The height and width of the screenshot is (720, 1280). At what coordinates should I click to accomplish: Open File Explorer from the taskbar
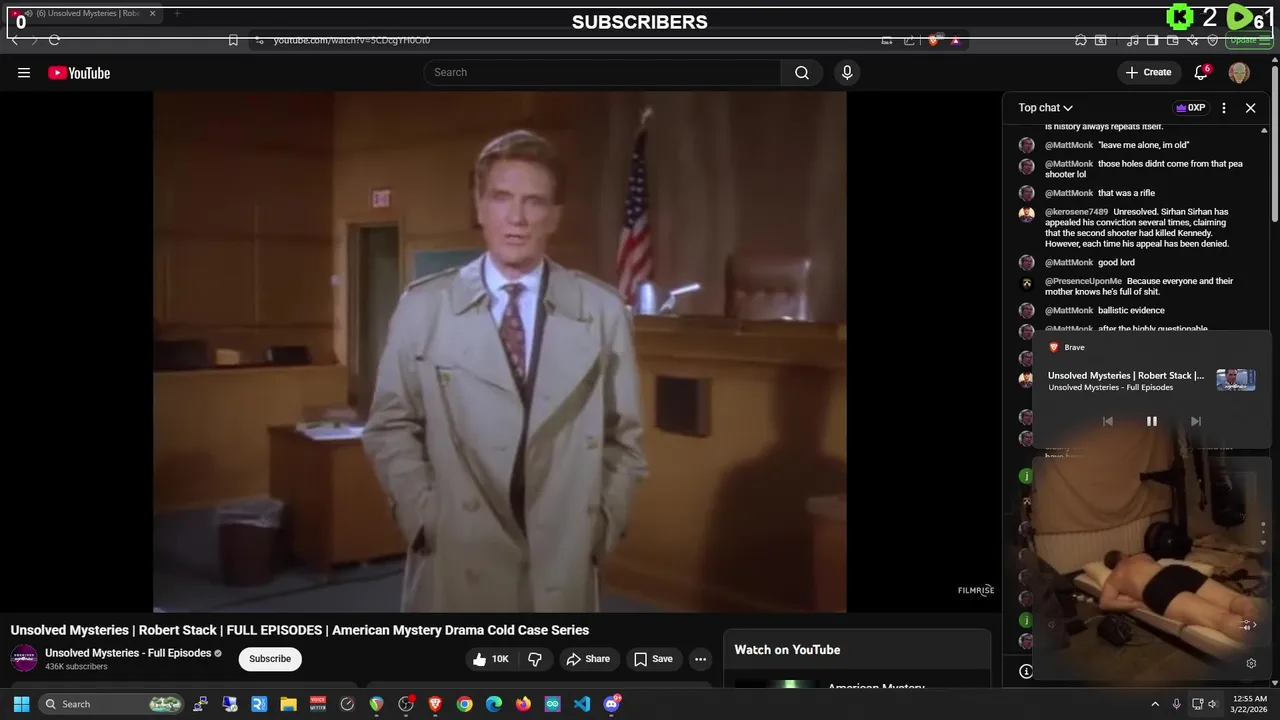click(288, 704)
